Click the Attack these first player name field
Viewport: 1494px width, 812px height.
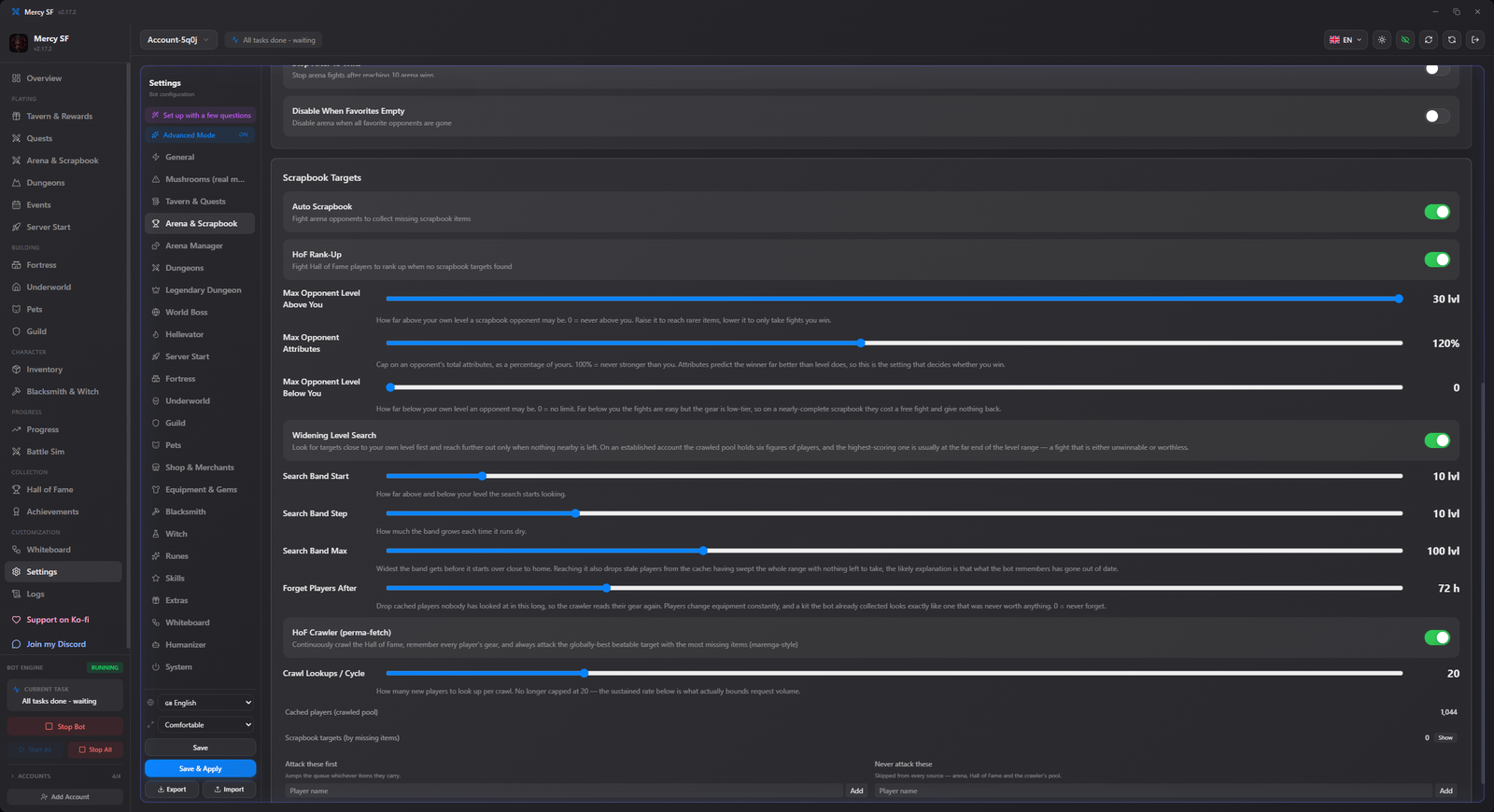[x=564, y=791]
